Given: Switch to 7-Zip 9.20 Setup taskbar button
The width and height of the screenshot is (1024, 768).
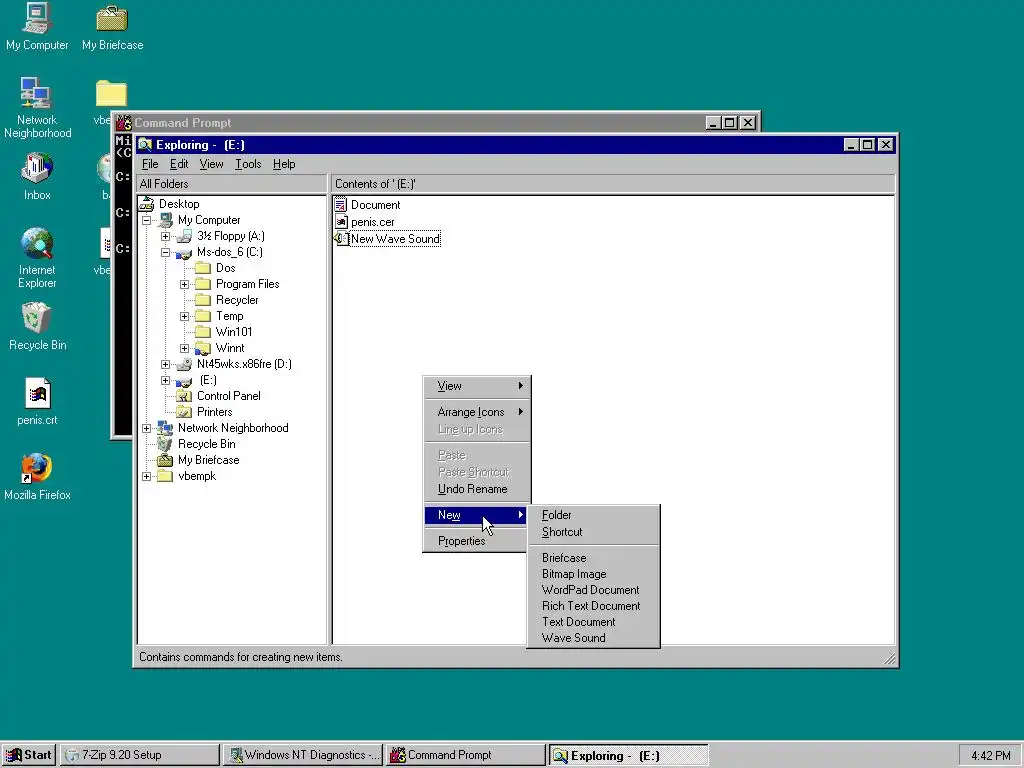Looking at the screenshot, I should pos(140,755).
